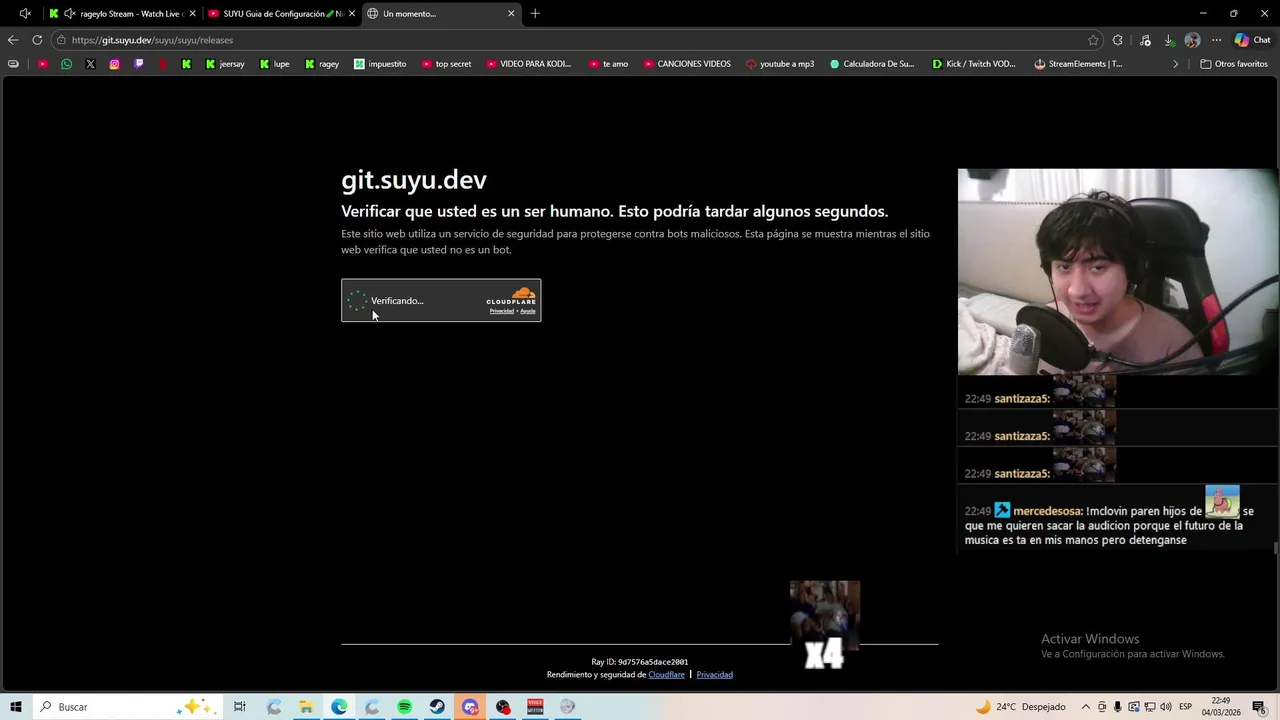Open browser settings three-dots menu
The width and height of the screenshot is (1280, 720).
[x=1216, y=40]
